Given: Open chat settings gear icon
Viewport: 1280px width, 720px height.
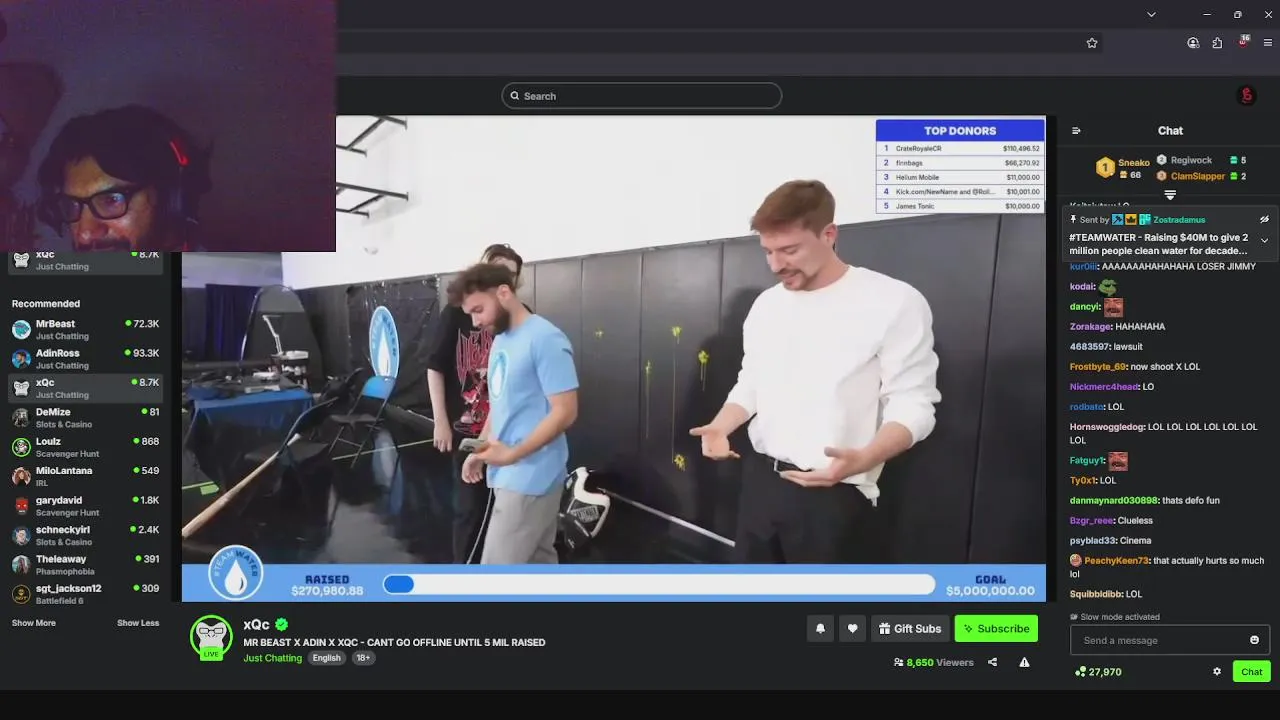Looking at the screenshot, I should 1217,672.
